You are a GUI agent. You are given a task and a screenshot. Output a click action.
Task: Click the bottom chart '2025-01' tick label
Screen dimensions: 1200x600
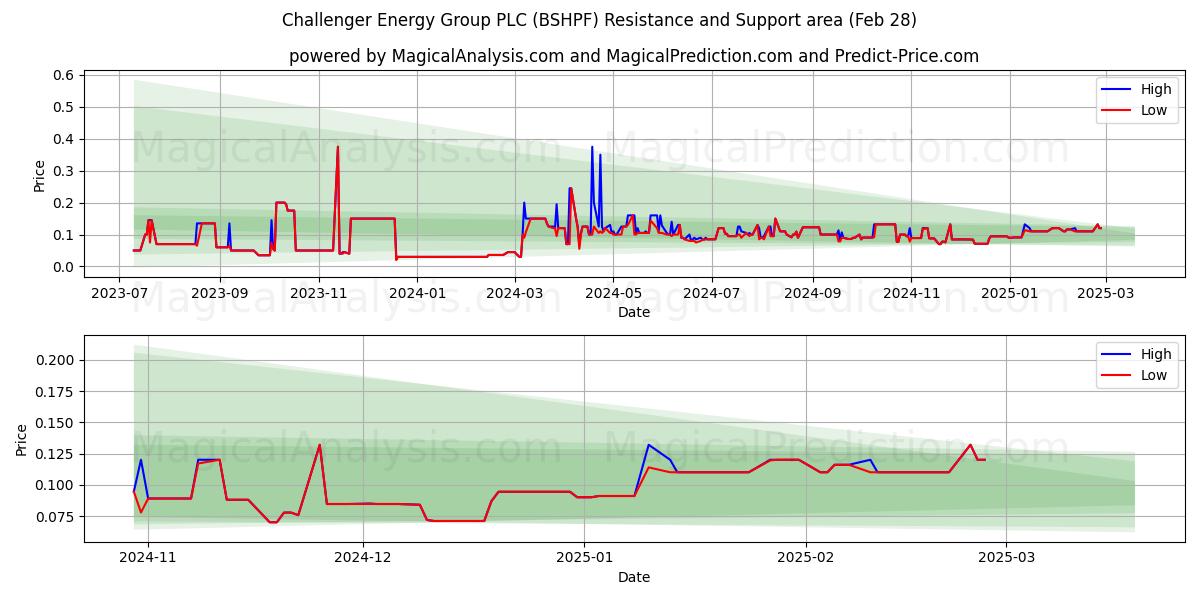coord(584,559)
